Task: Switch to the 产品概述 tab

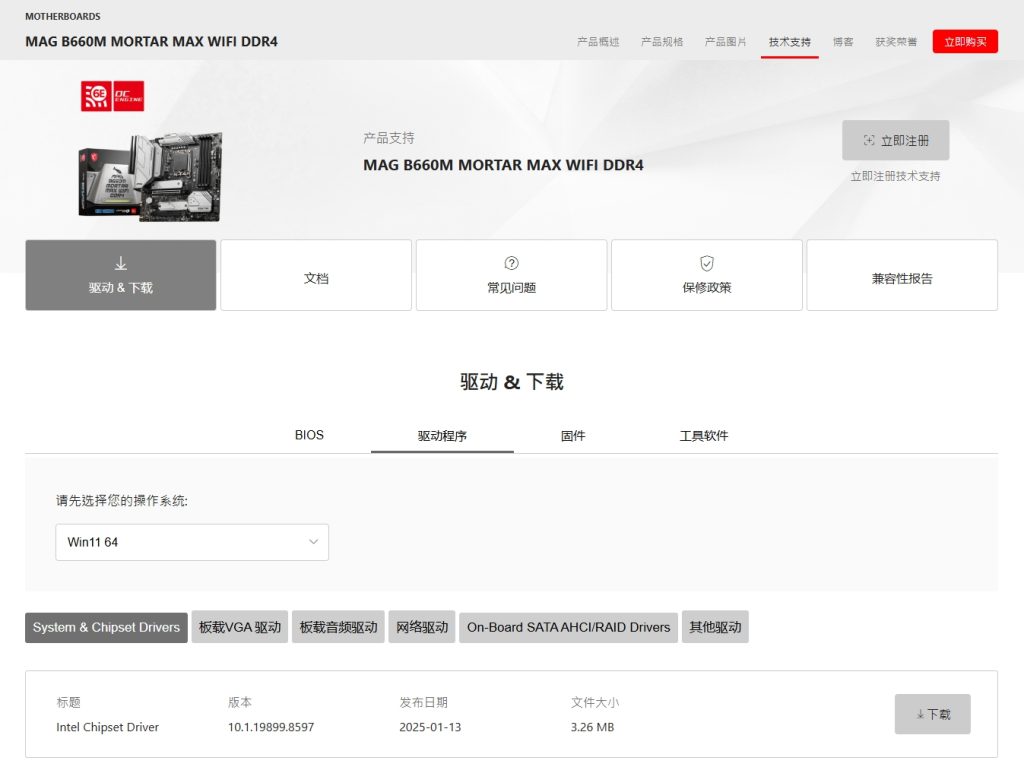Action: [598, 42]
